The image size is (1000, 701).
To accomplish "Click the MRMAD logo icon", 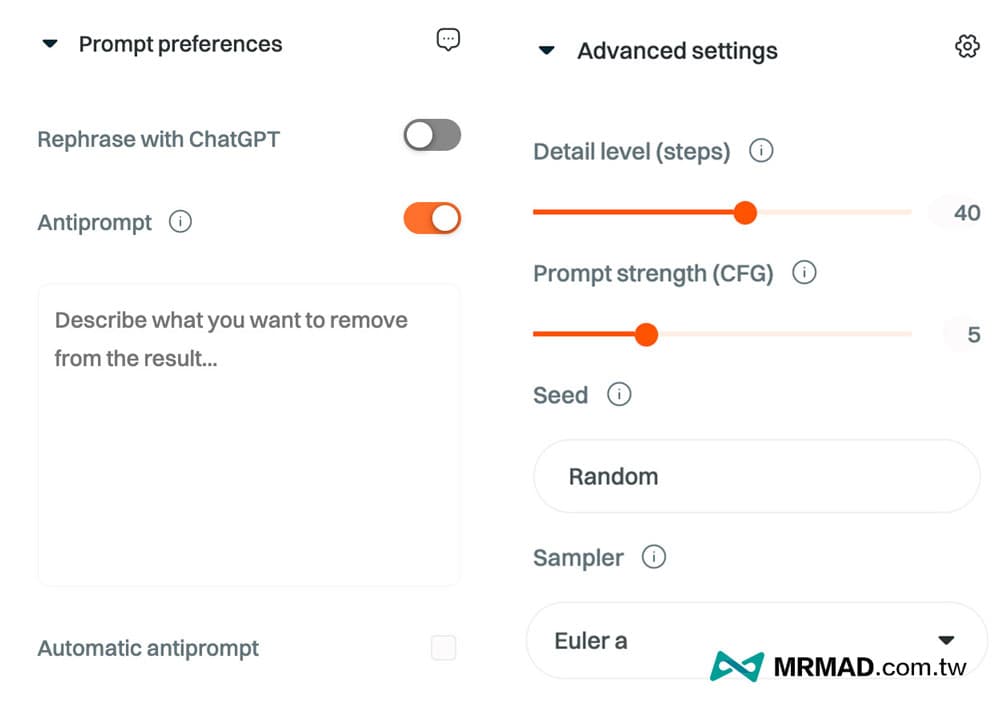I will (x=737, y=667).
